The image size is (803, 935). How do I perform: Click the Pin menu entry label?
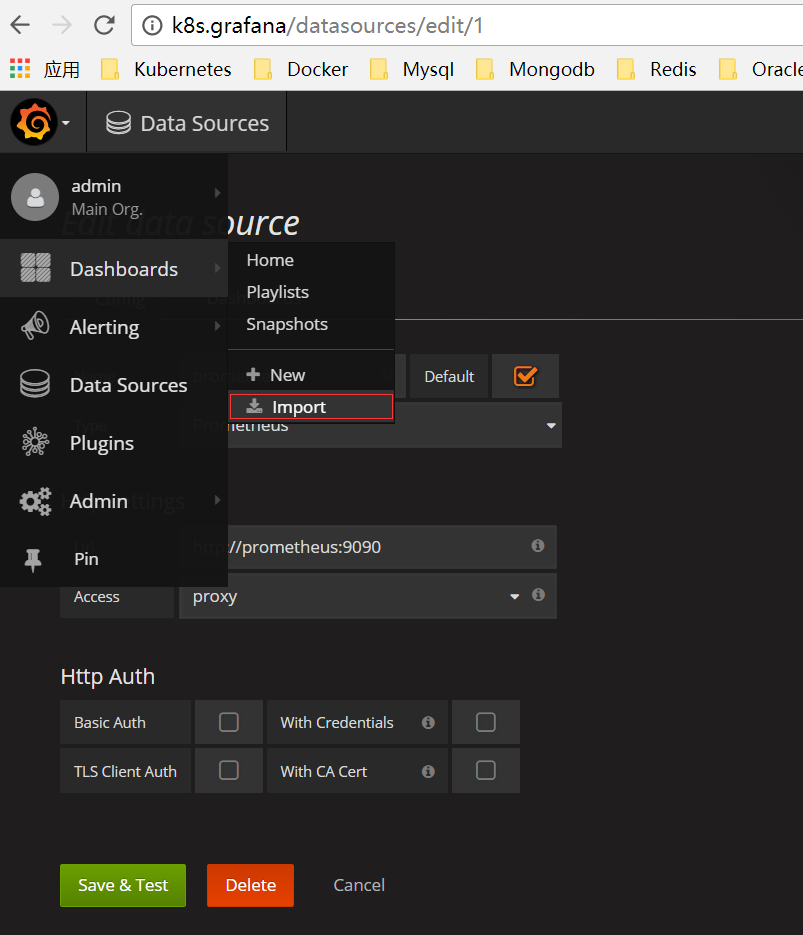pyautogui.click(x=86, y=559)
